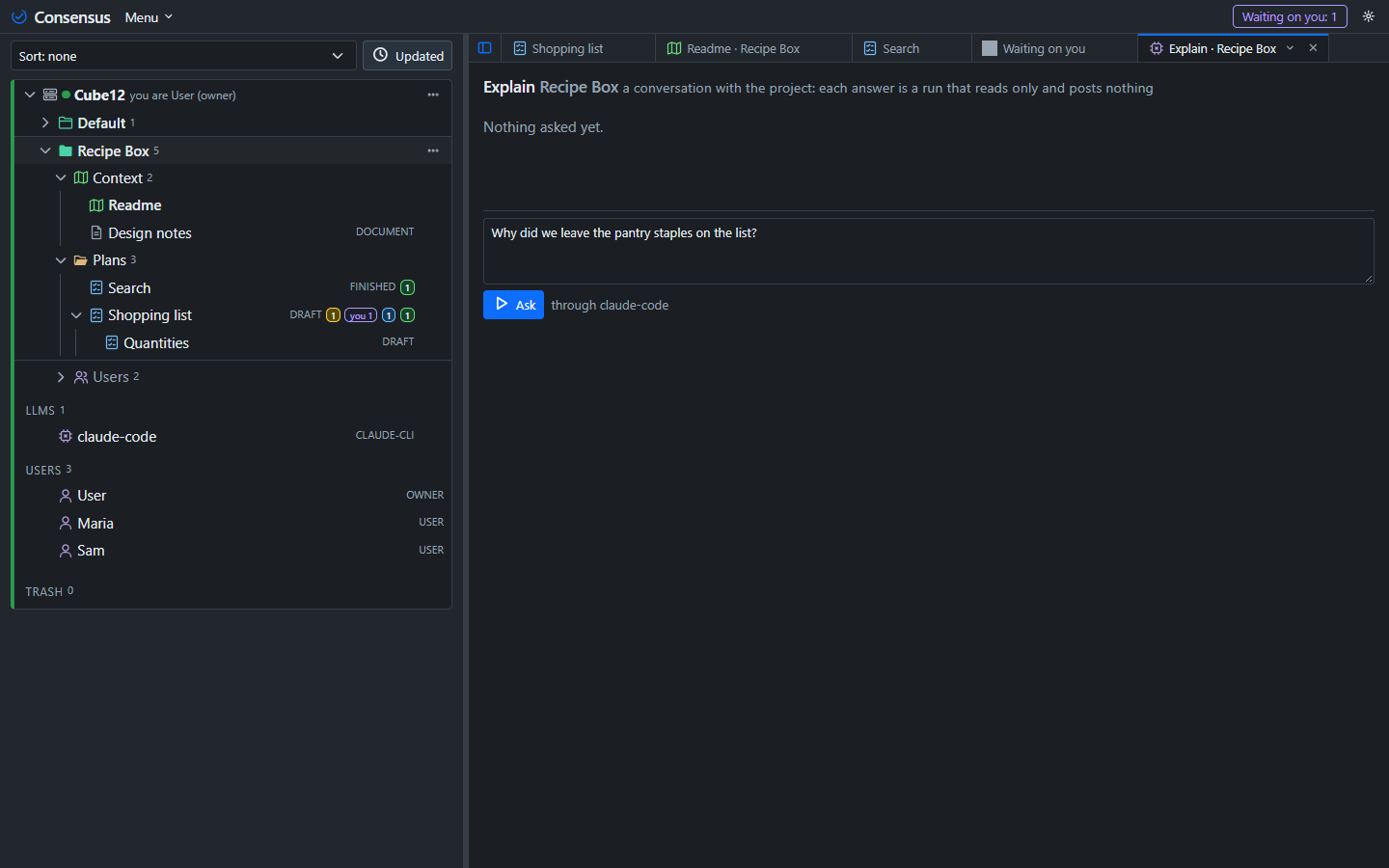Viewport: 1389px width, 868px height.
Task: Click the yellow 1 badge on Shopping list
Action: tap(333, 315)
